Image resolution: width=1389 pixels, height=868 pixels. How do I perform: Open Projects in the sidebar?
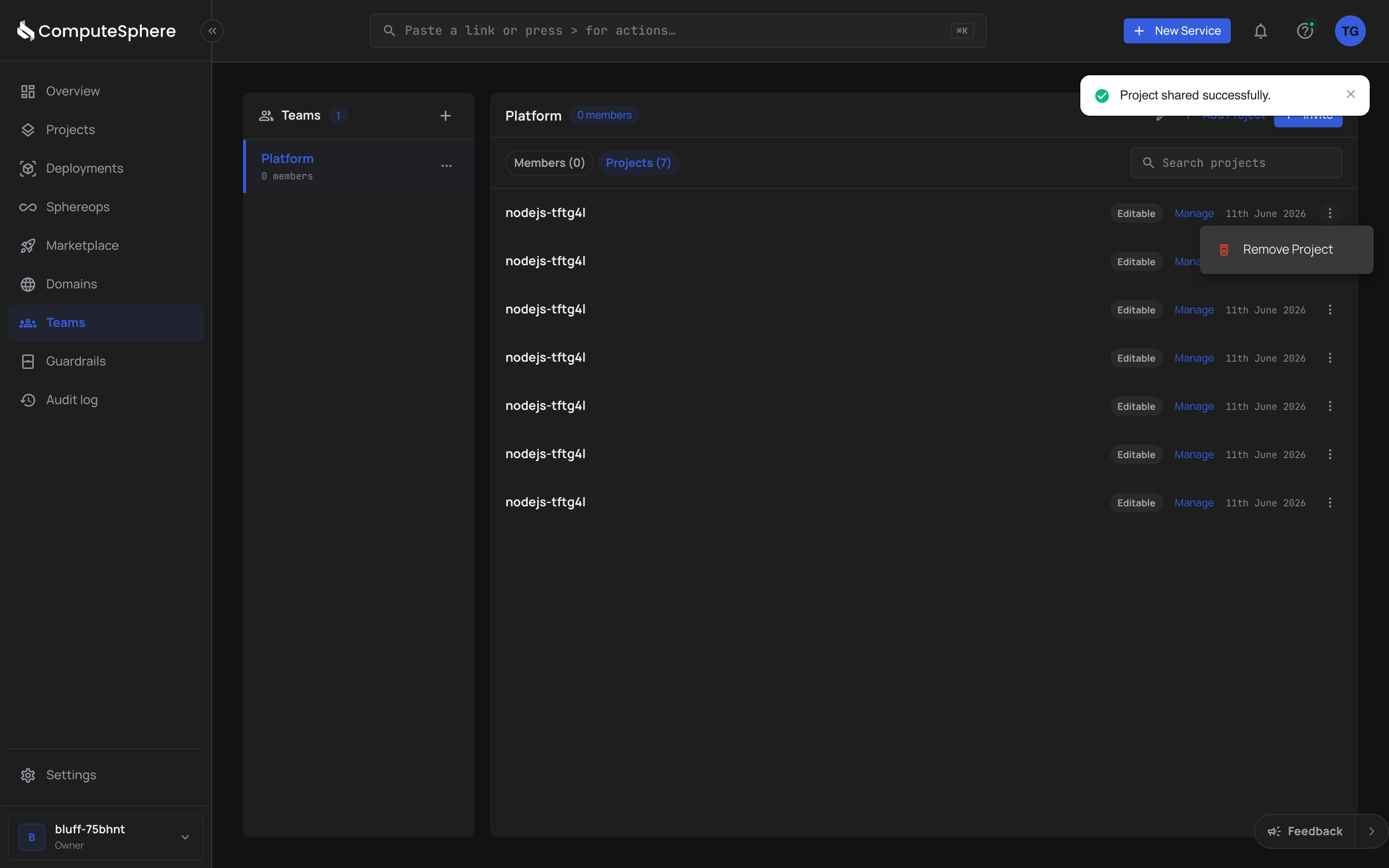point(106,130)
